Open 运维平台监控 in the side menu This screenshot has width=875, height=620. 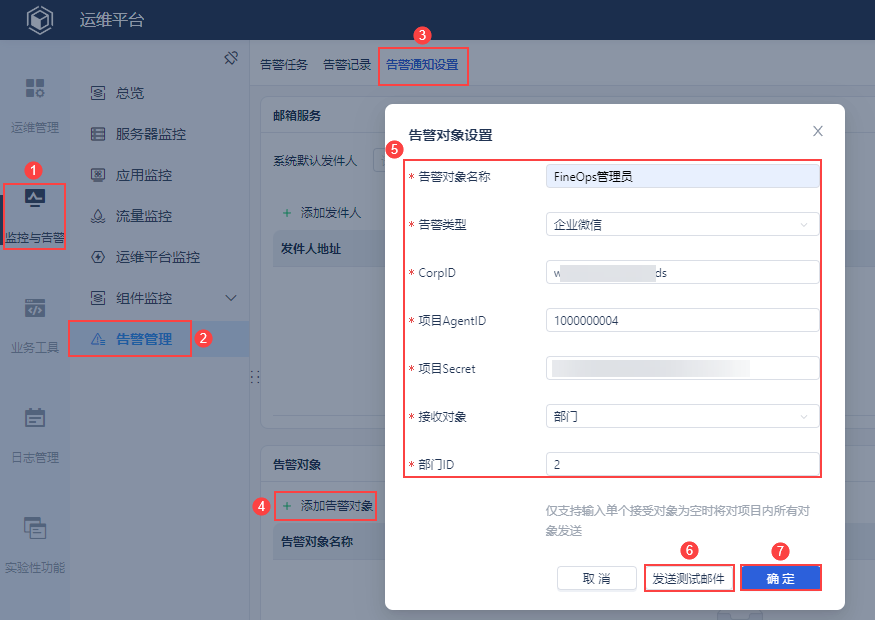click(x=160, y=257)
